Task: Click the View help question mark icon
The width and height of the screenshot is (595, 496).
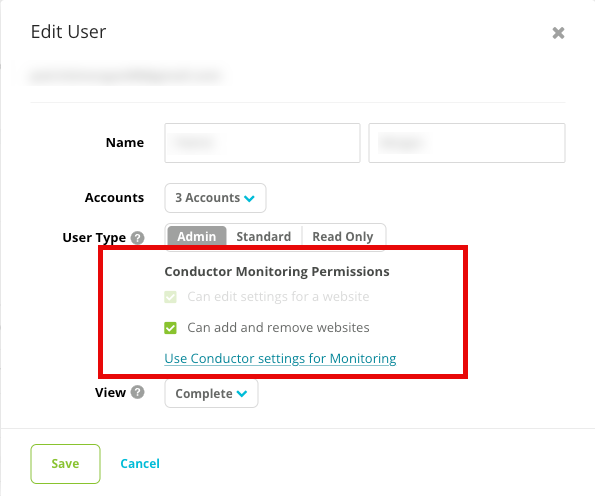Action: pyautogui.click(x=137, y=392)
